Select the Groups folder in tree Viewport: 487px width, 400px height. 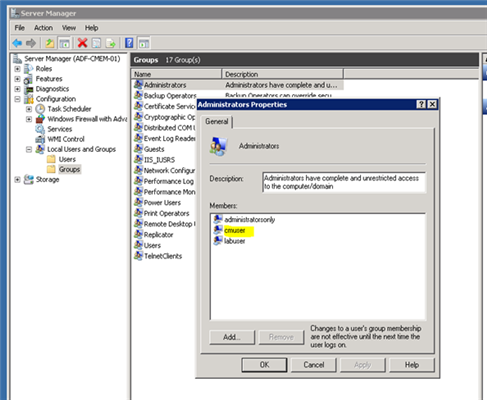tap(69, 169)
